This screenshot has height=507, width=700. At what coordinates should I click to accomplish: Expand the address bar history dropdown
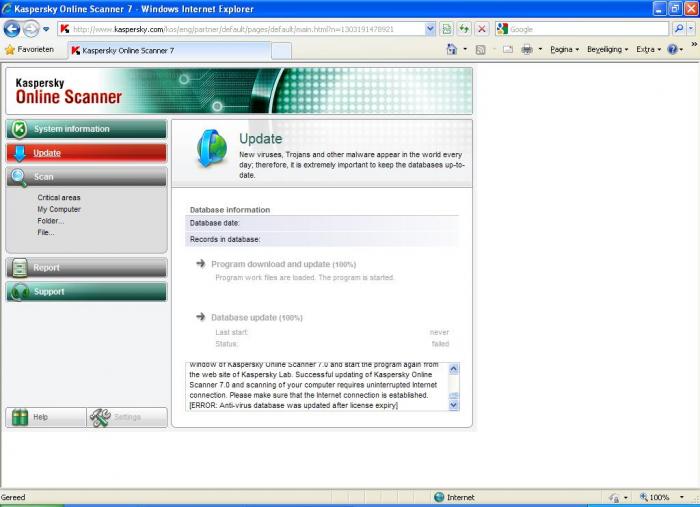430,29
